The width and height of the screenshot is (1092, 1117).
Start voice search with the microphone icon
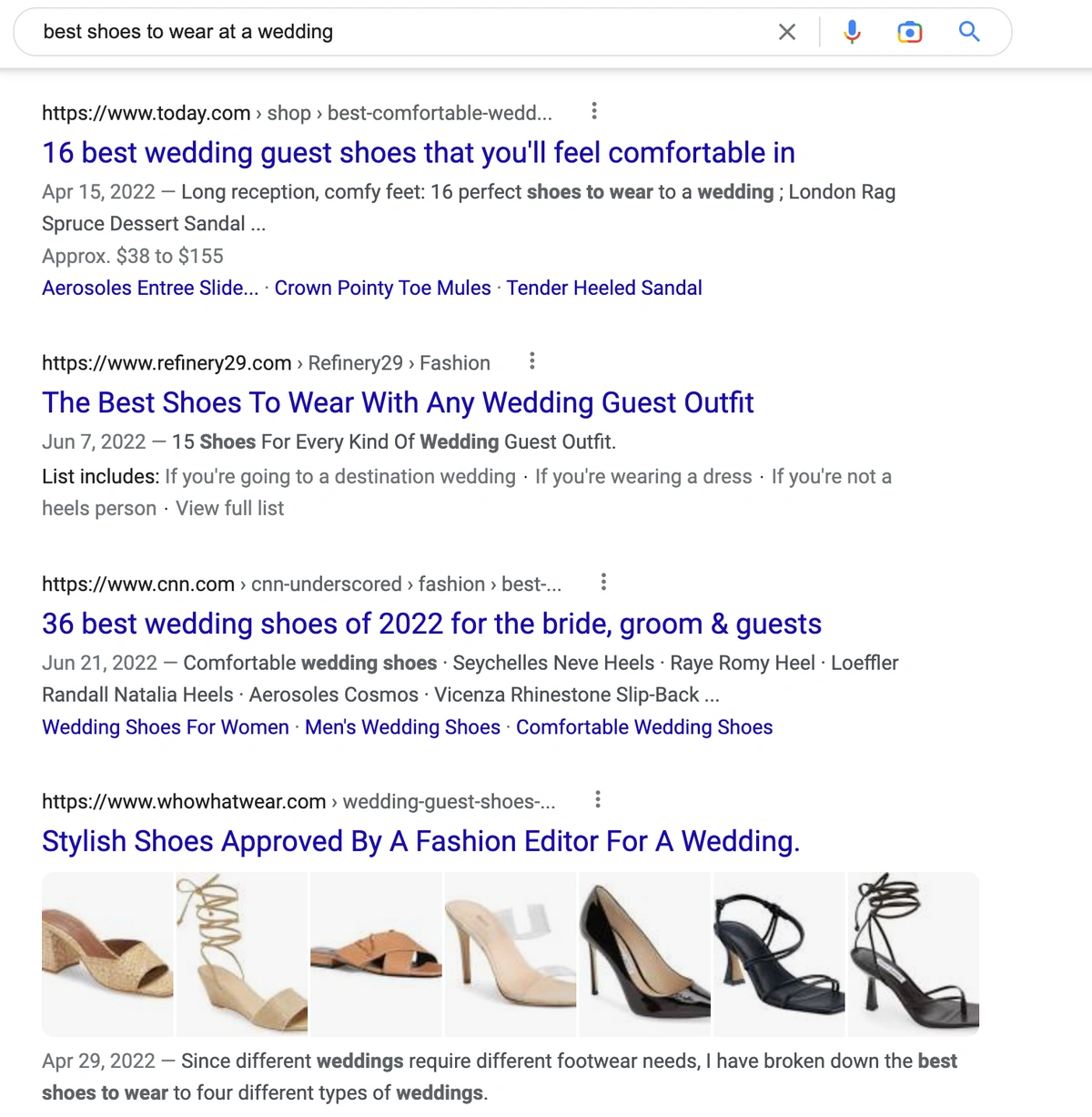pos(852,32)
